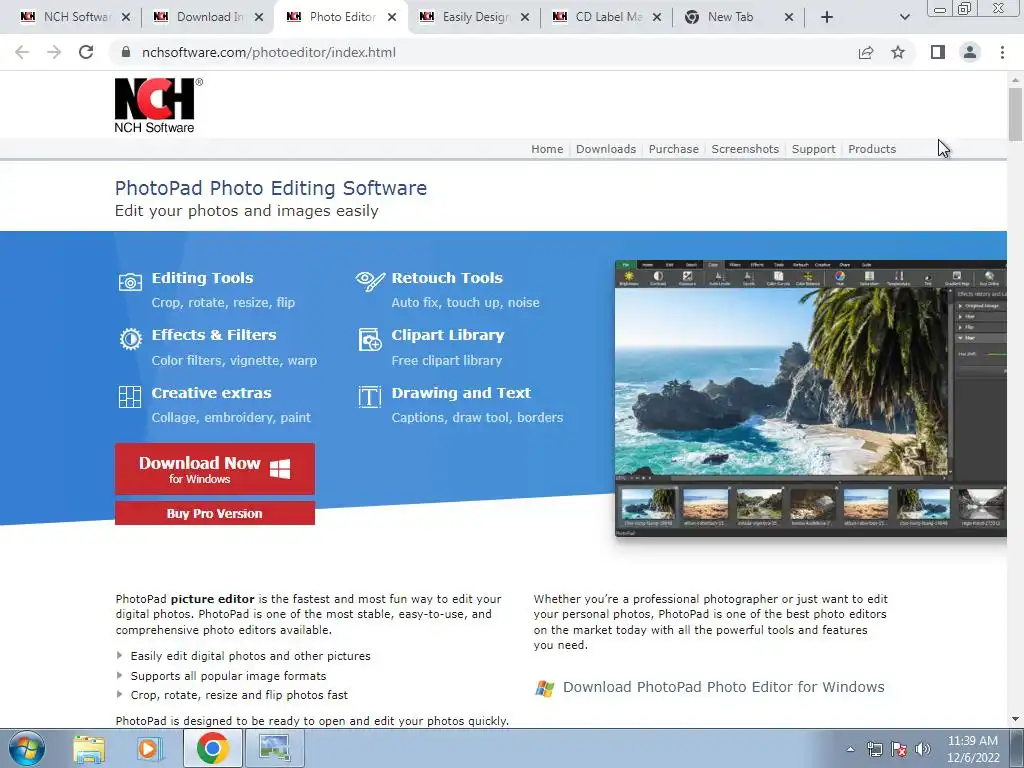This screenshot has width=1024, height=768.
Task: Open the Chrome side panel icon
Action: pos(938,52)
